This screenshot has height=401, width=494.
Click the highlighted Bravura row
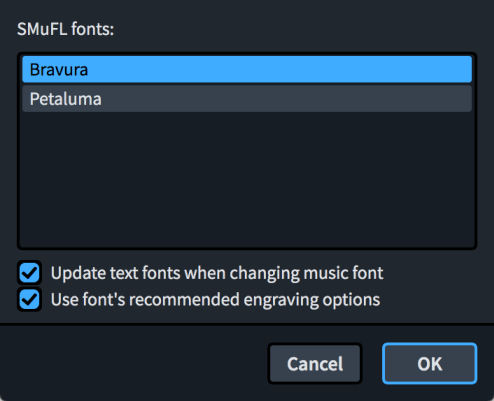point(247,69)
